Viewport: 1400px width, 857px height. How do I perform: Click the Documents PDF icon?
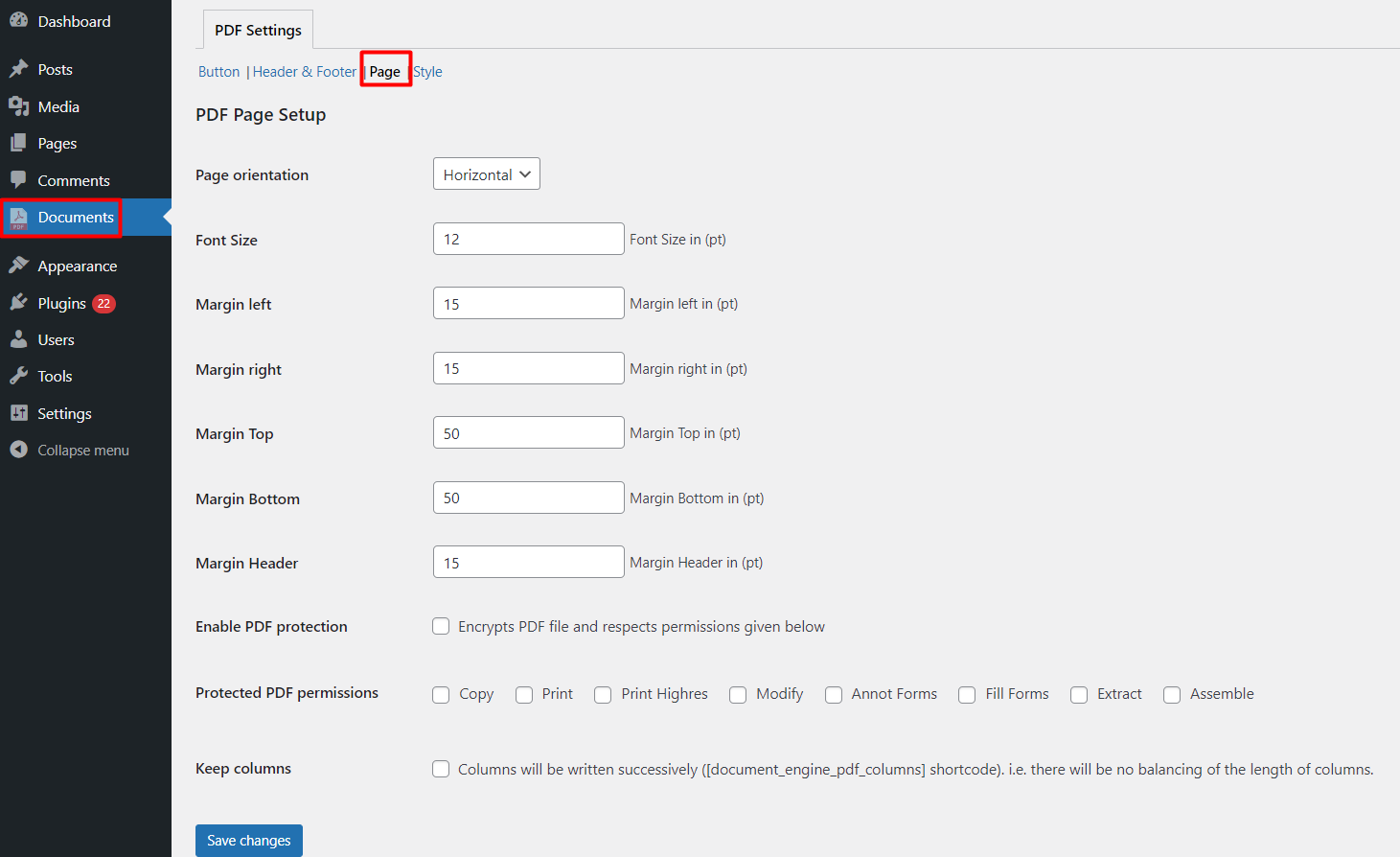[18, 218]
